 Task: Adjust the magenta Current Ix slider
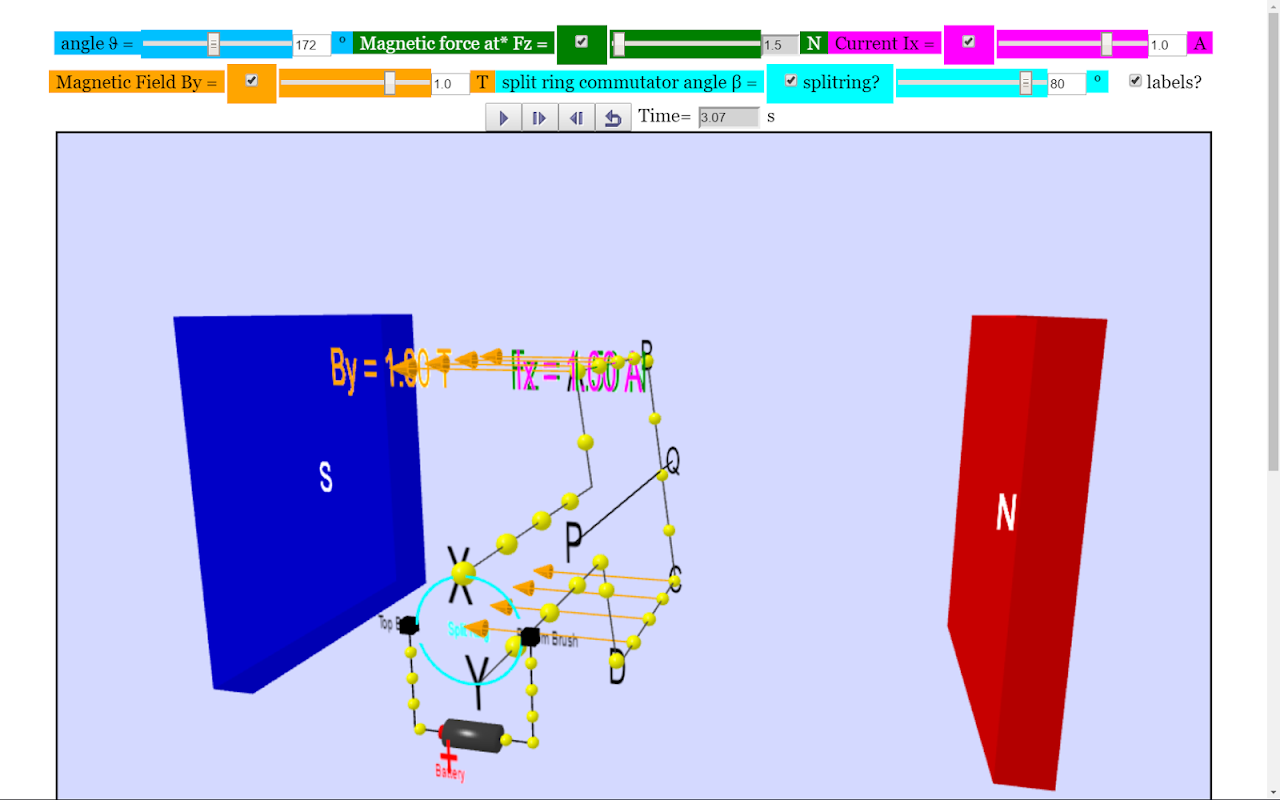point(1072,43)
